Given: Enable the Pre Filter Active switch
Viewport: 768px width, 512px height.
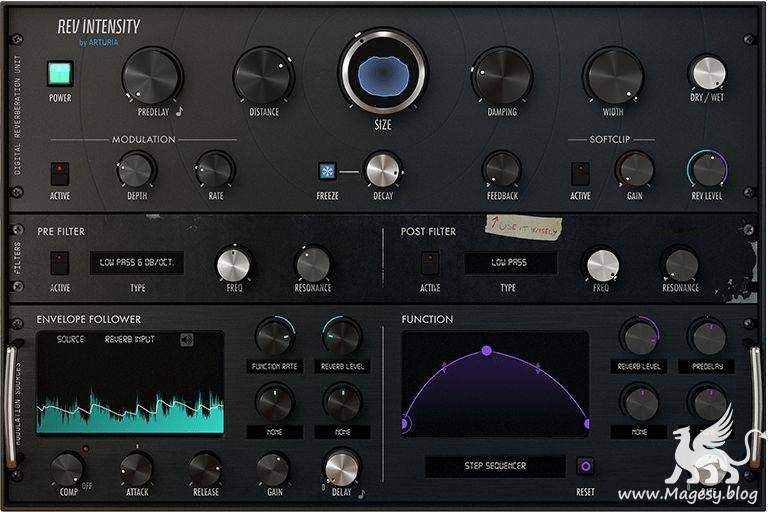Looking at the screenshot, I should 60,263.
